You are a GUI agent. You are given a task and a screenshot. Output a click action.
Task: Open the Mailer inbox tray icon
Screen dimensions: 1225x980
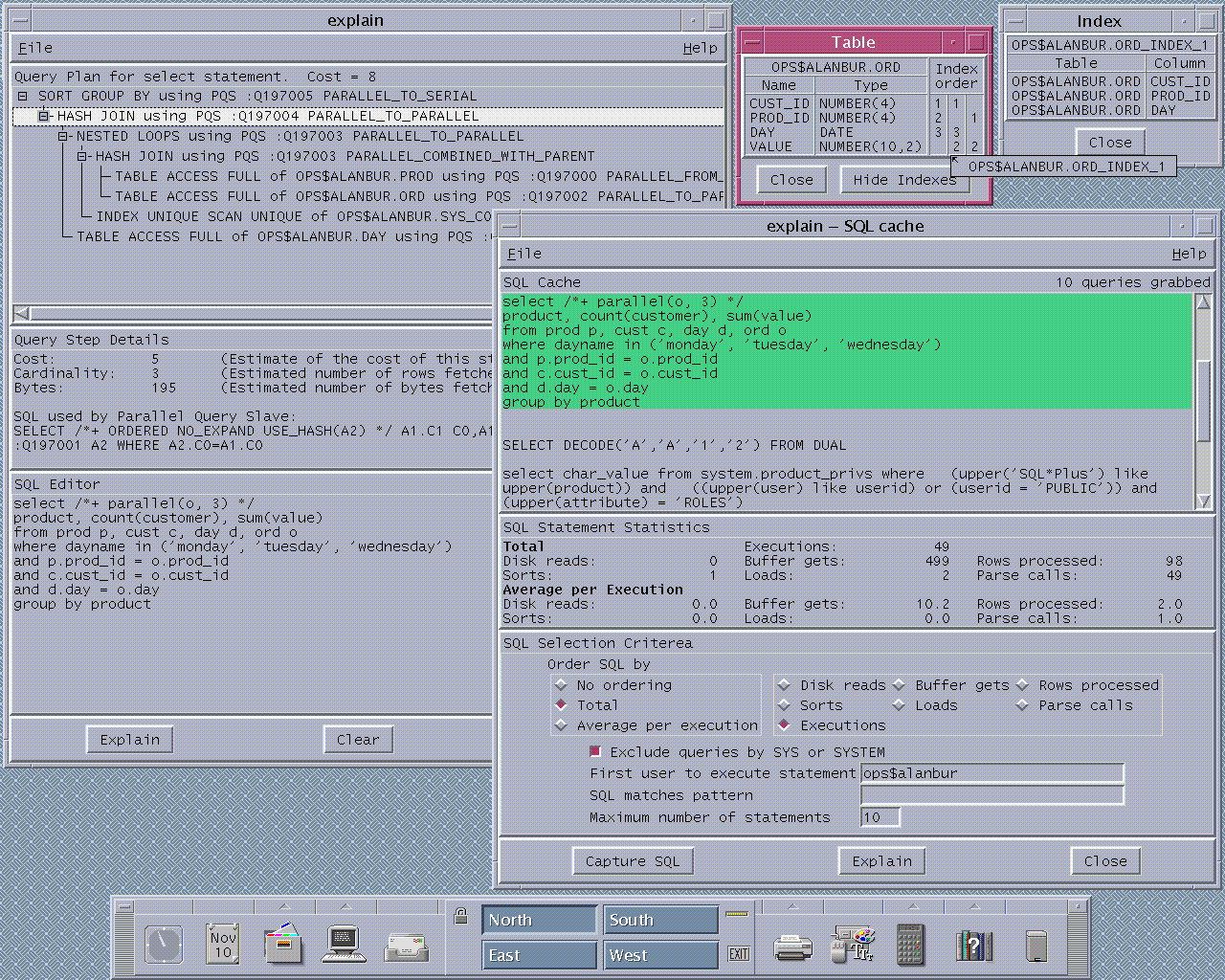[x=406, y=947]
